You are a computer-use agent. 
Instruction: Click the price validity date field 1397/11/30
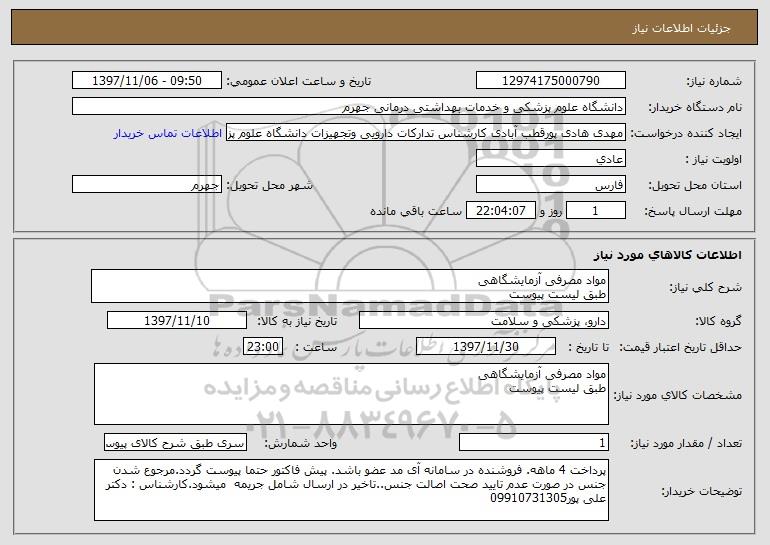coord(486,347)
